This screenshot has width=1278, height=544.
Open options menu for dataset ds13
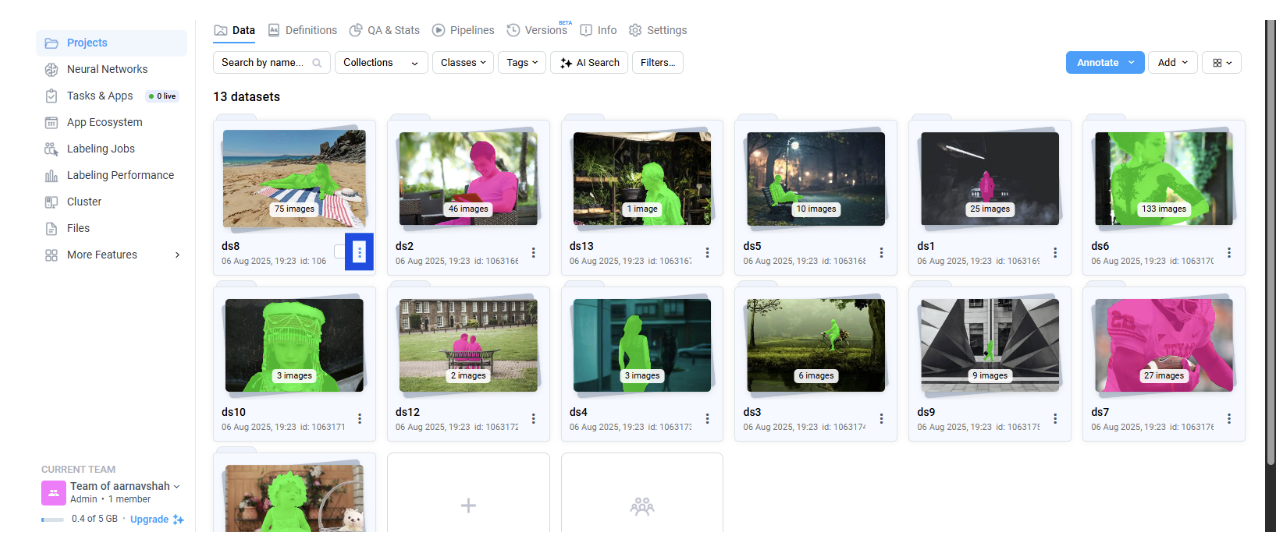pyautogui.click(x=707, y=253)
